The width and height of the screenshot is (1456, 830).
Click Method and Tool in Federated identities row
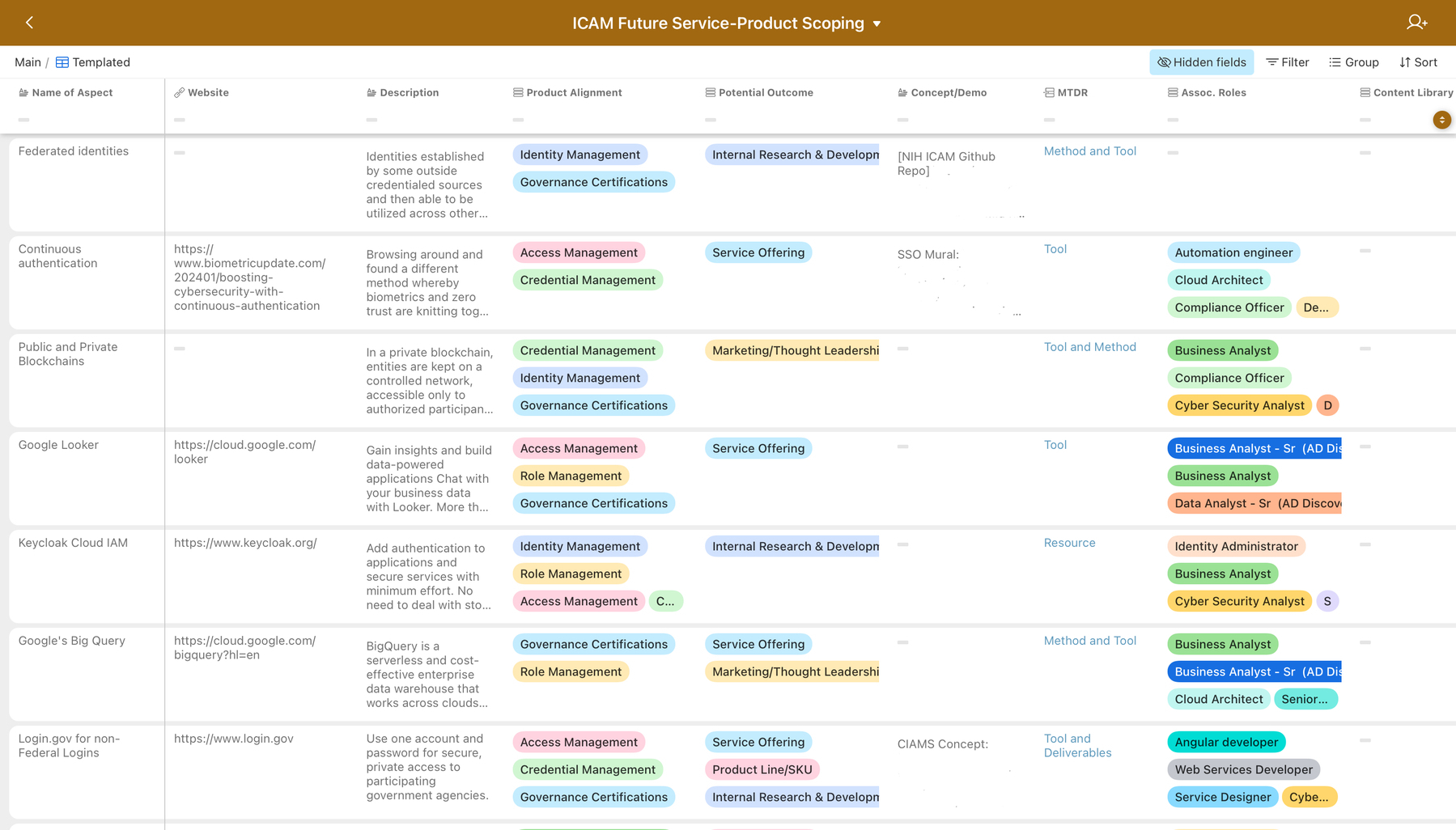(1089, 151)
